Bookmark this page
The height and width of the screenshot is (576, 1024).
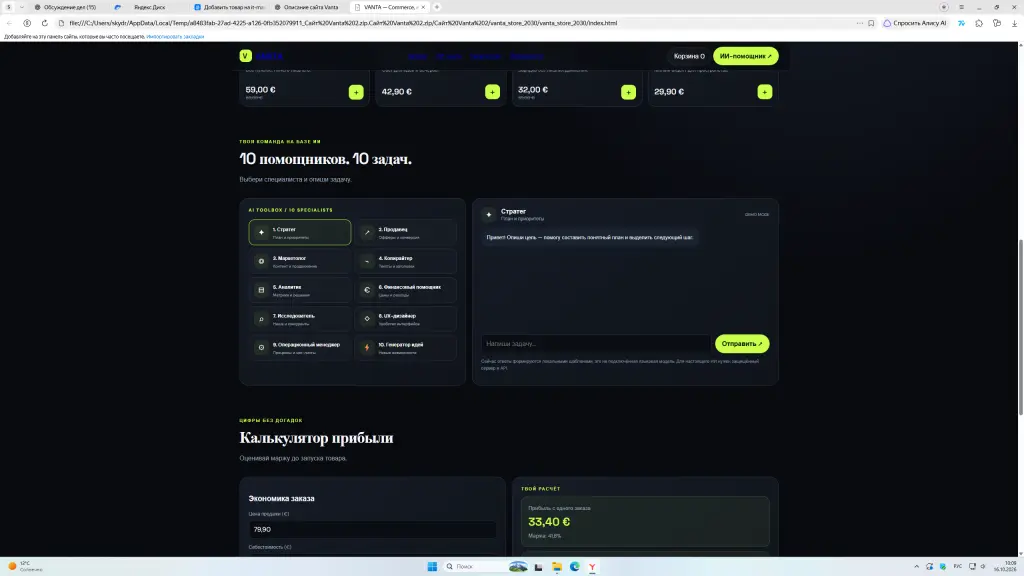click(x=871, y=23)
